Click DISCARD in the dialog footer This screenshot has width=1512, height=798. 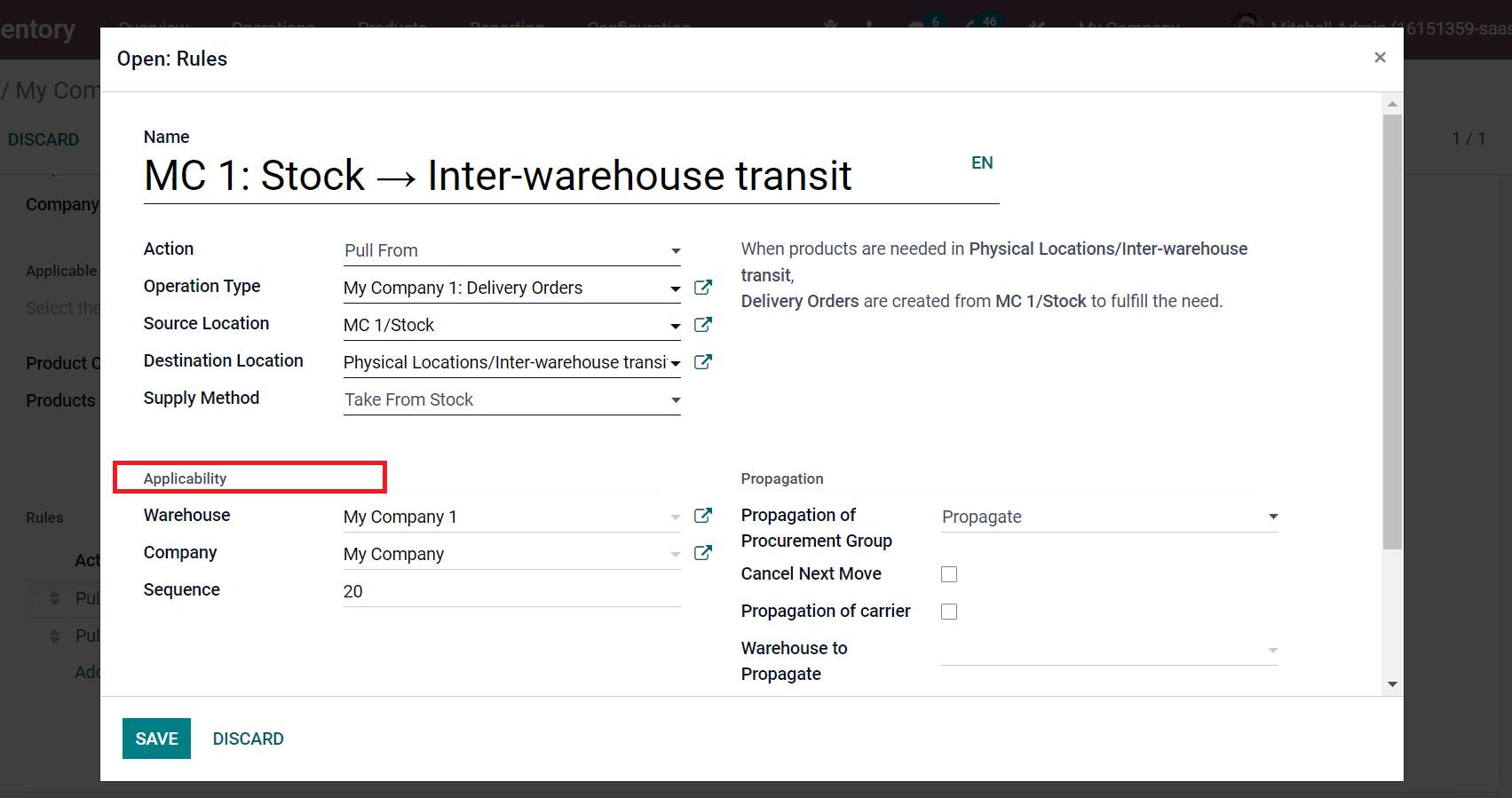tap(249, 739)
